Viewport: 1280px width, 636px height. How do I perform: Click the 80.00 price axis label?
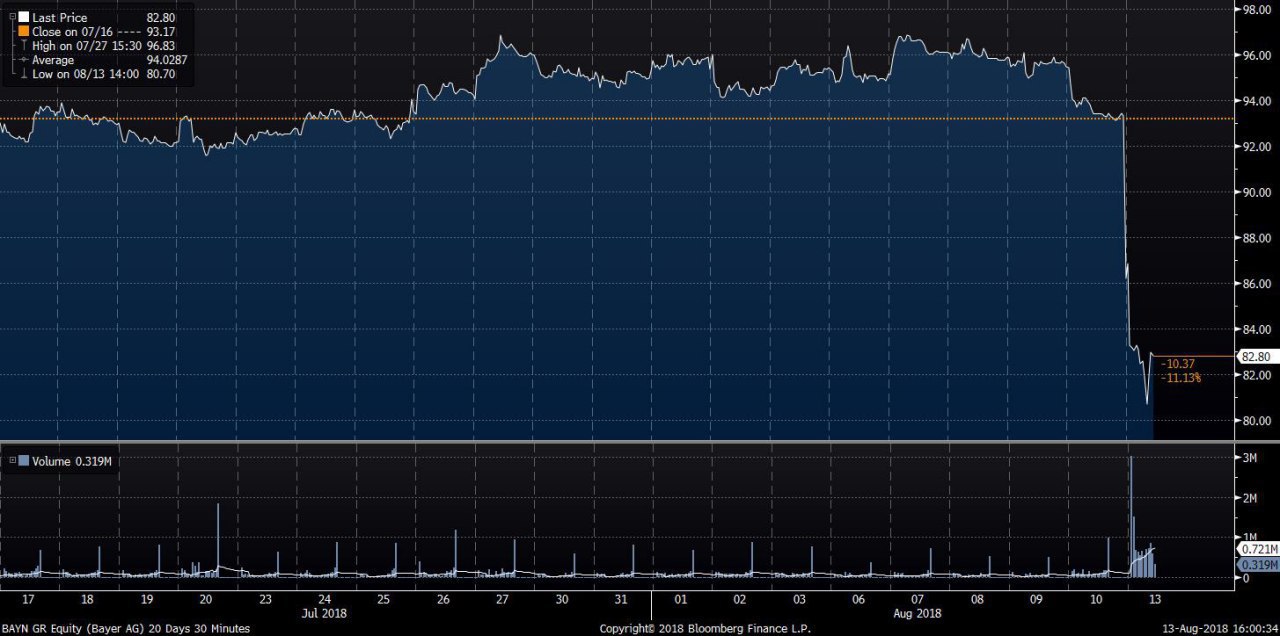pos(1256,421)
